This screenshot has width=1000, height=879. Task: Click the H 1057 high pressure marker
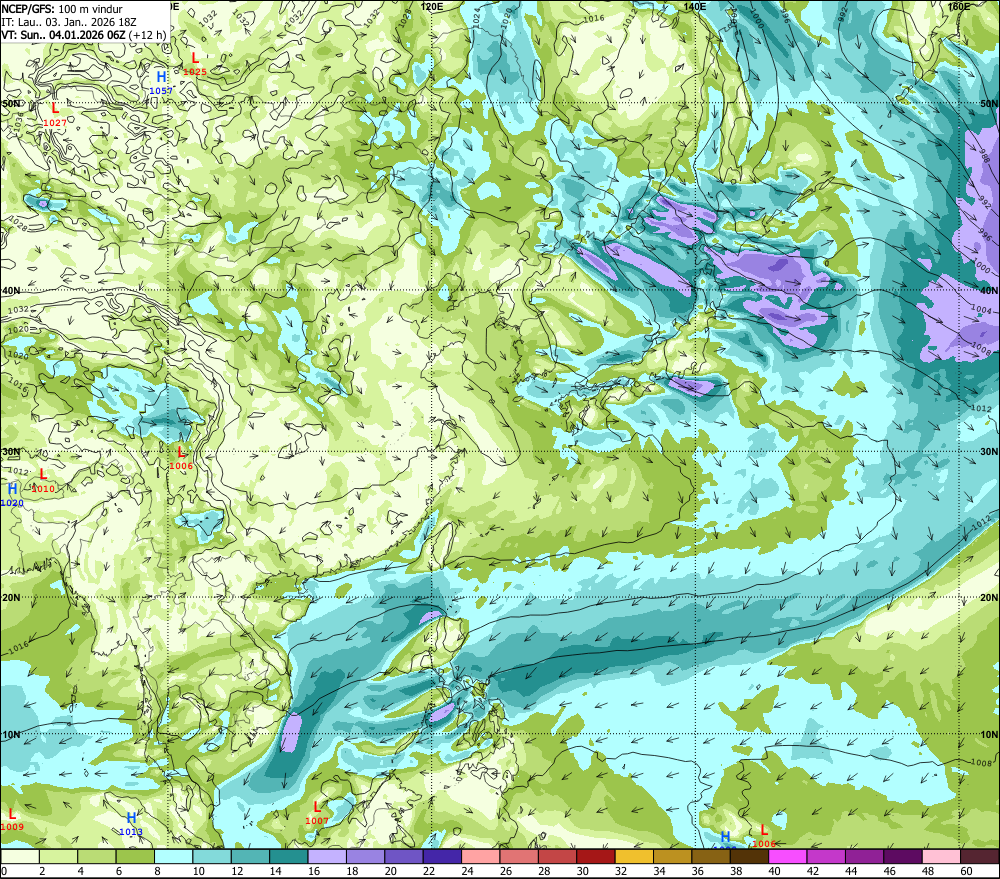pos(161,83)
